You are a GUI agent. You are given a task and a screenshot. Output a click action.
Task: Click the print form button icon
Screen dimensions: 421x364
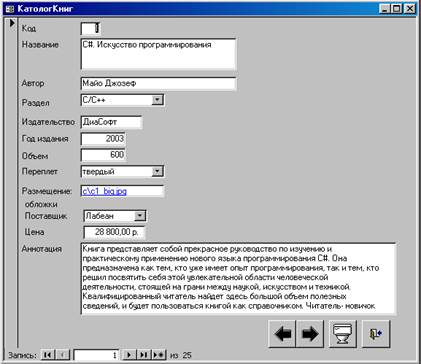(x=342, y=333)
